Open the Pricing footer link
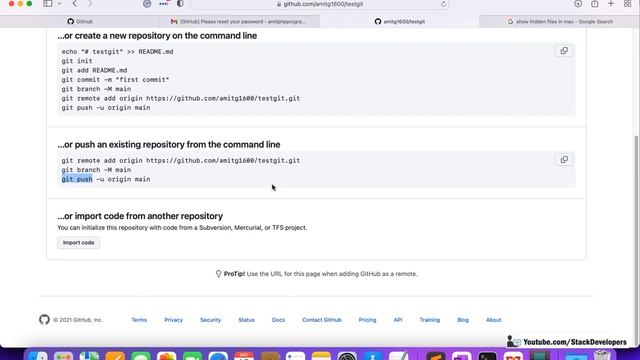Screen dimensions: 640x360 pyautogui.click(x=367, y=320)
